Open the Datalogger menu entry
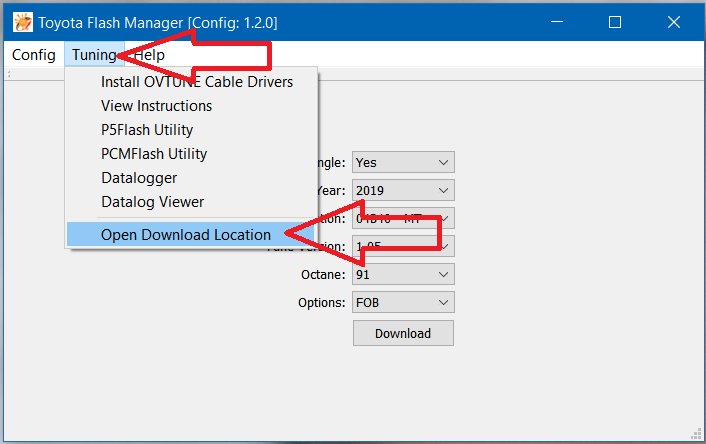The height and width of the screenshot is (444, 706). [192, 178]
